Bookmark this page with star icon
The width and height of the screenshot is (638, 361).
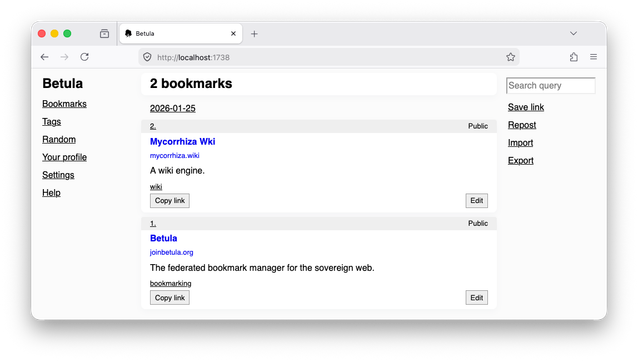point(511,57)
